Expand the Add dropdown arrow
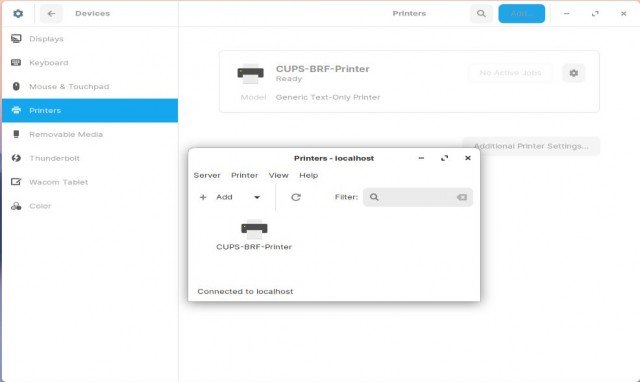The image size is (640, 382). (257, 197)
